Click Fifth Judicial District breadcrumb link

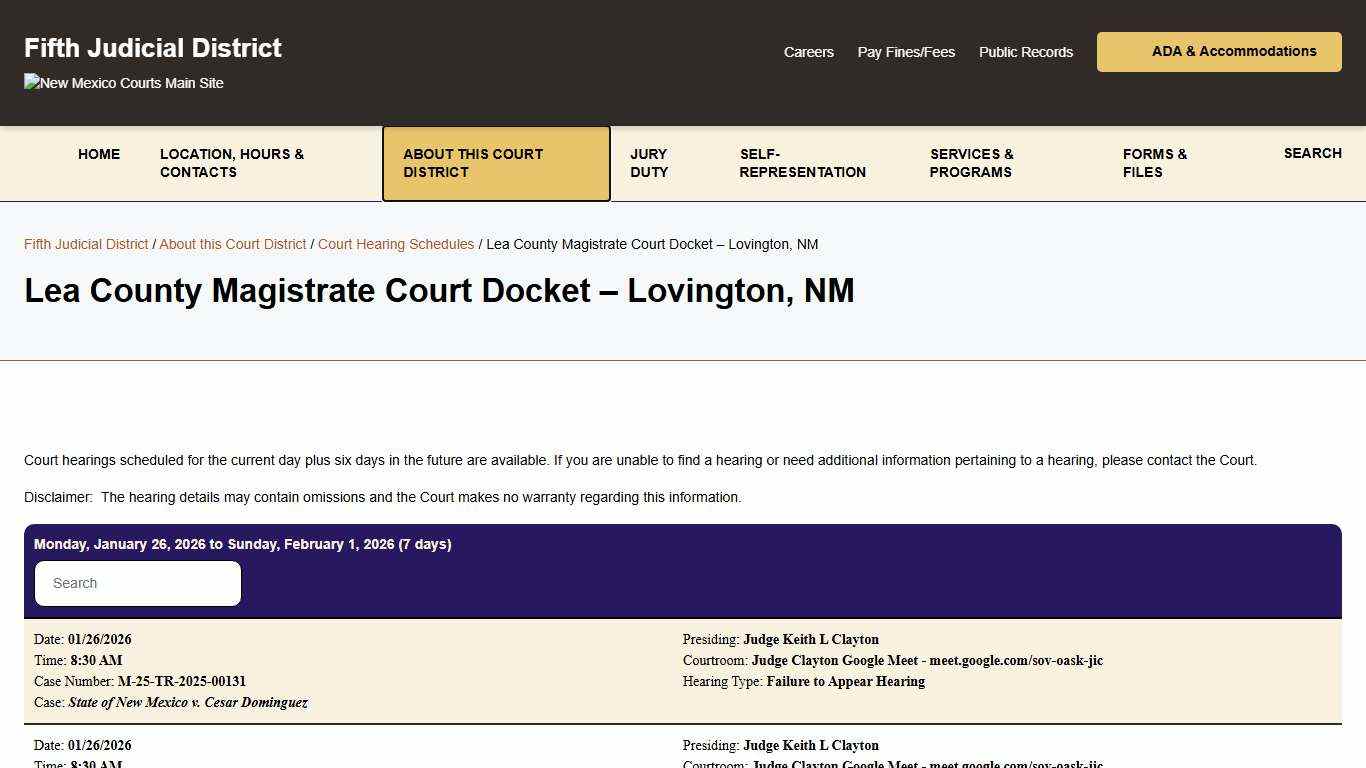[x=86, y=243]
